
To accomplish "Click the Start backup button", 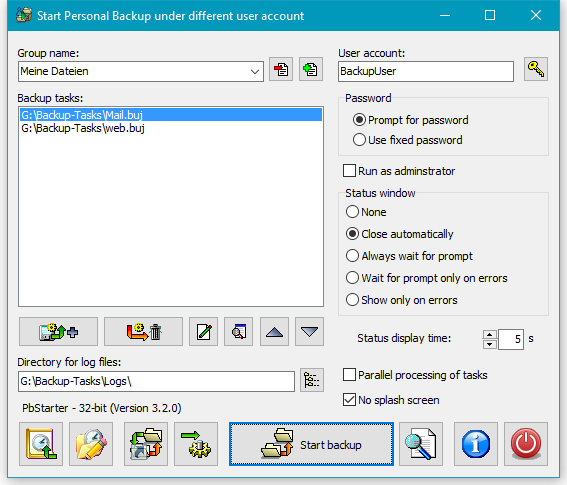I will coord(311,444).
